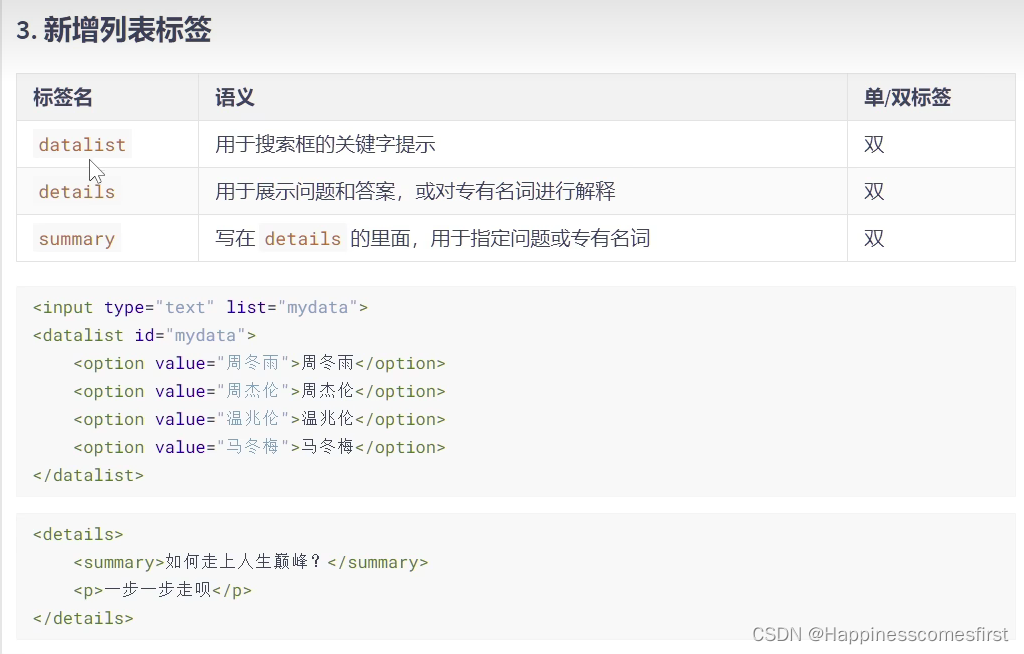Viewport: 1024px width, 654px height.
Task: Click the 语义 table header
Action: (229, 97)
